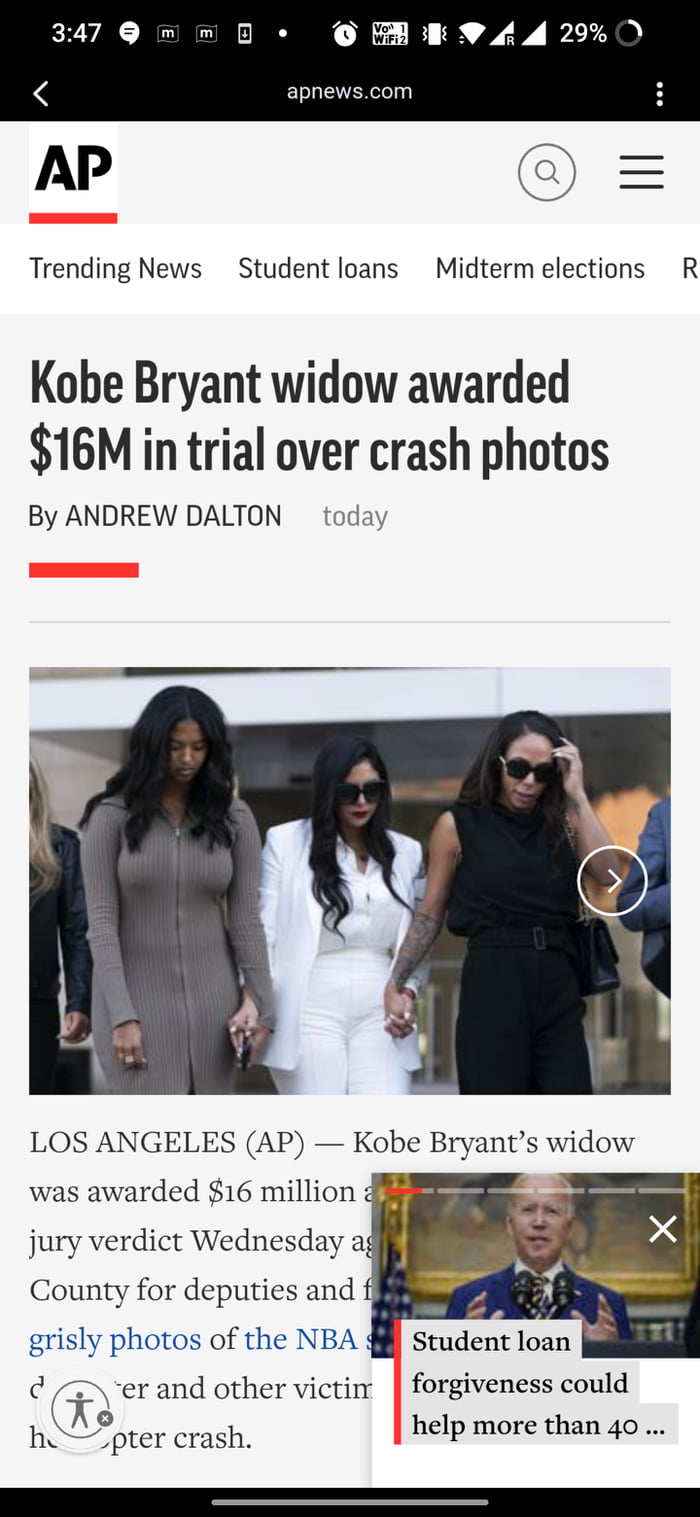This screenshot has height=1517, width=700.
Task: Click the AP logo
Action: (73, 172)
